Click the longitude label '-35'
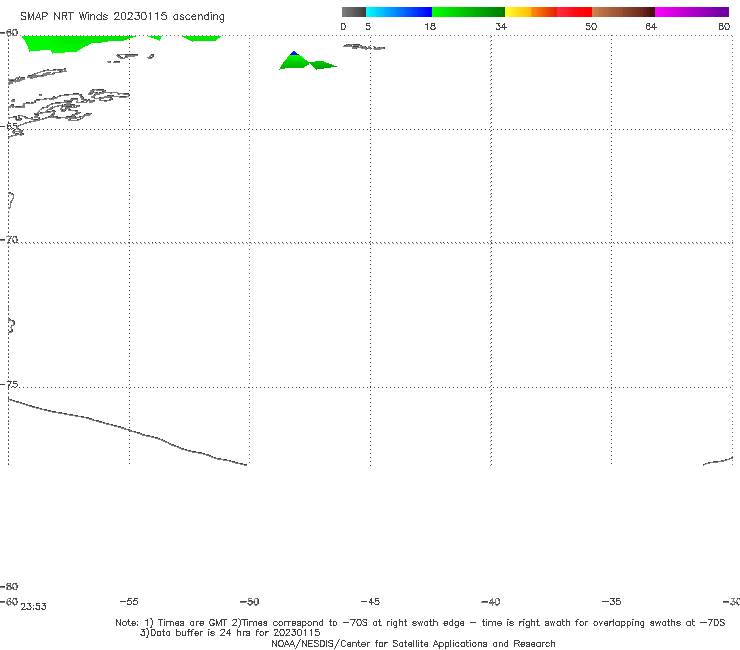This screenshot has height=650, width=740. click(x=611, y=601)
